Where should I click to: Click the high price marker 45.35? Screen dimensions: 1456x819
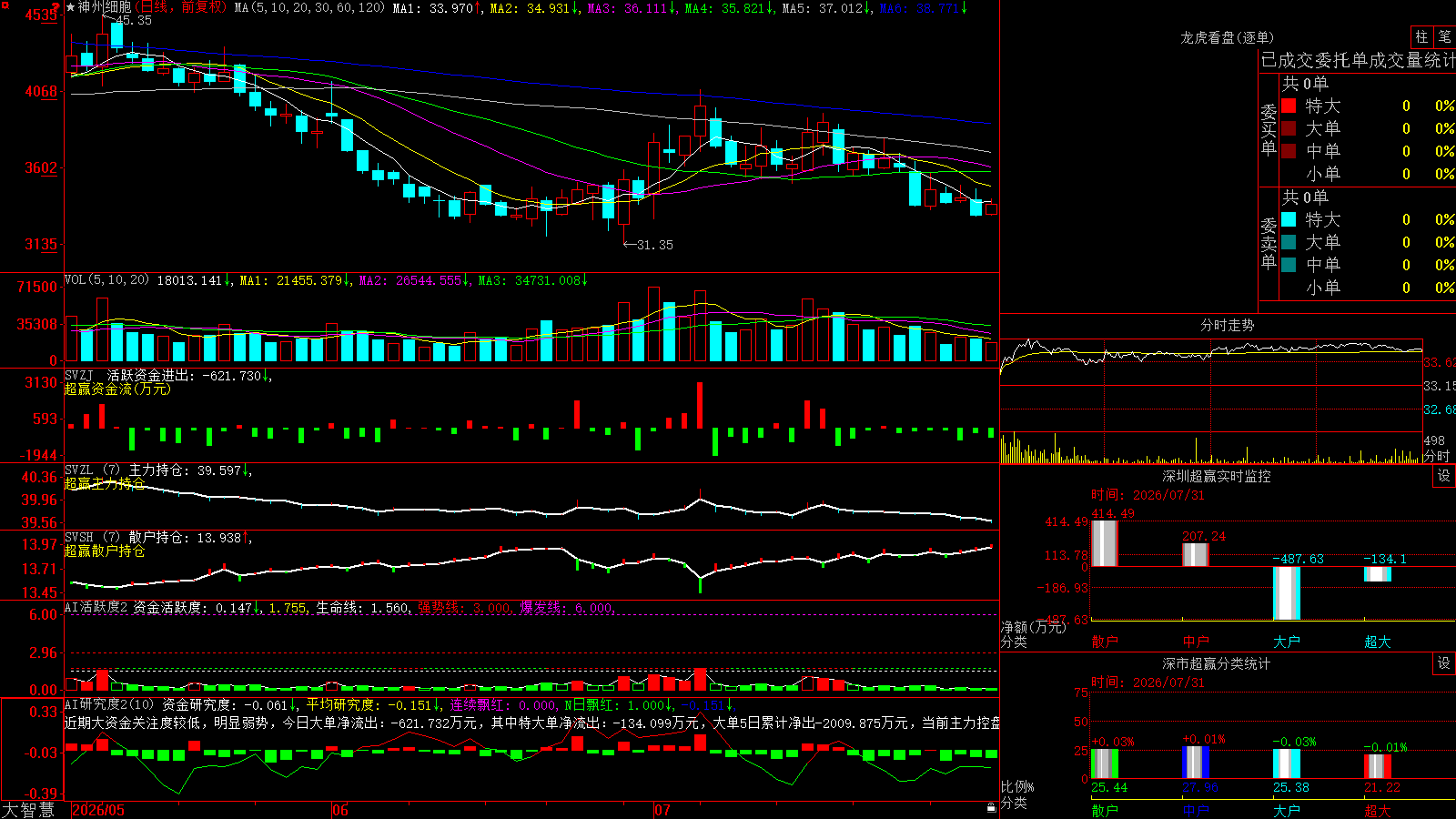pyautogui.click(x=134, y=20)
